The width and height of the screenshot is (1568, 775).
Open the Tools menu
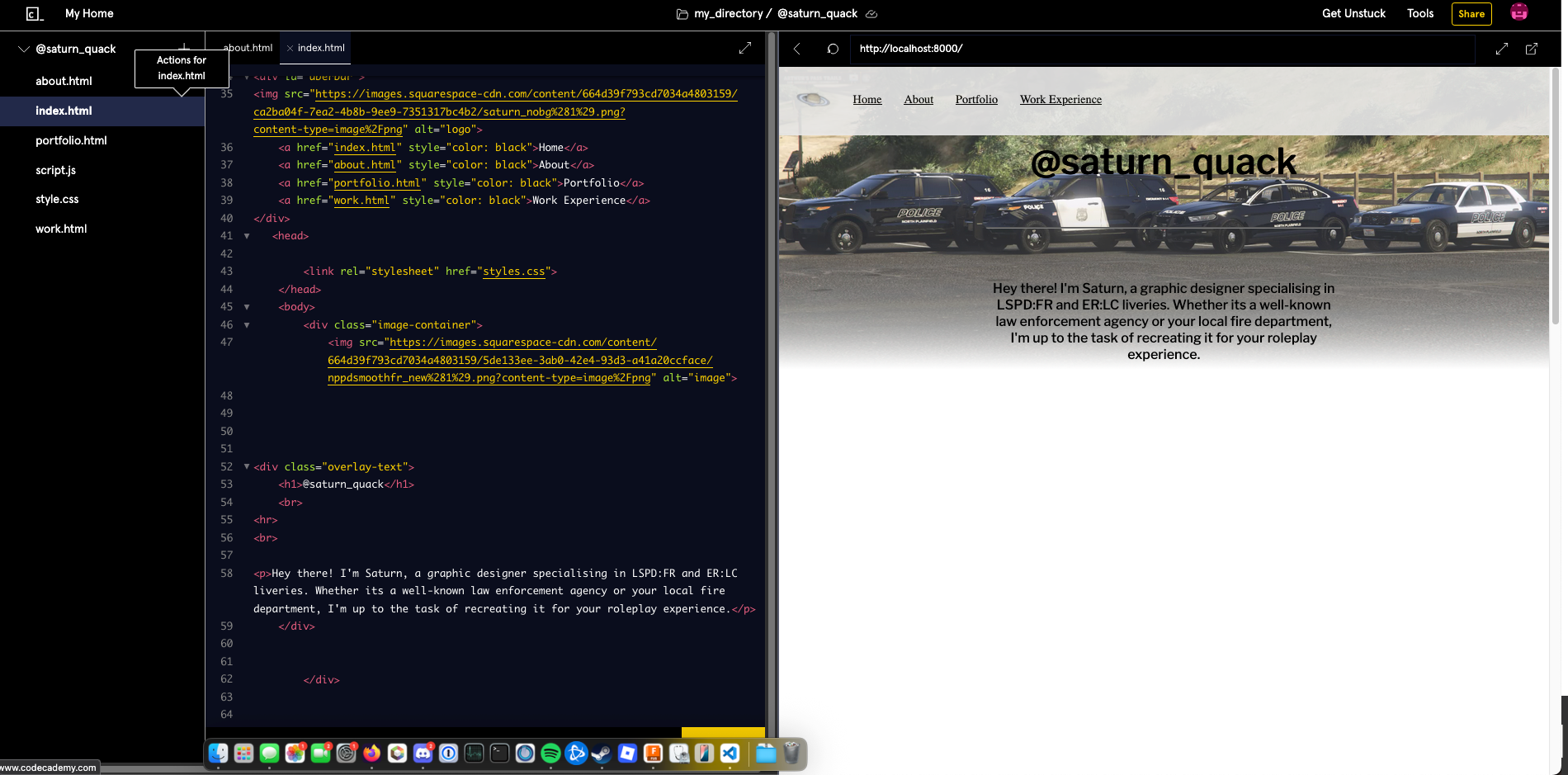click(x=1420, y=13)
